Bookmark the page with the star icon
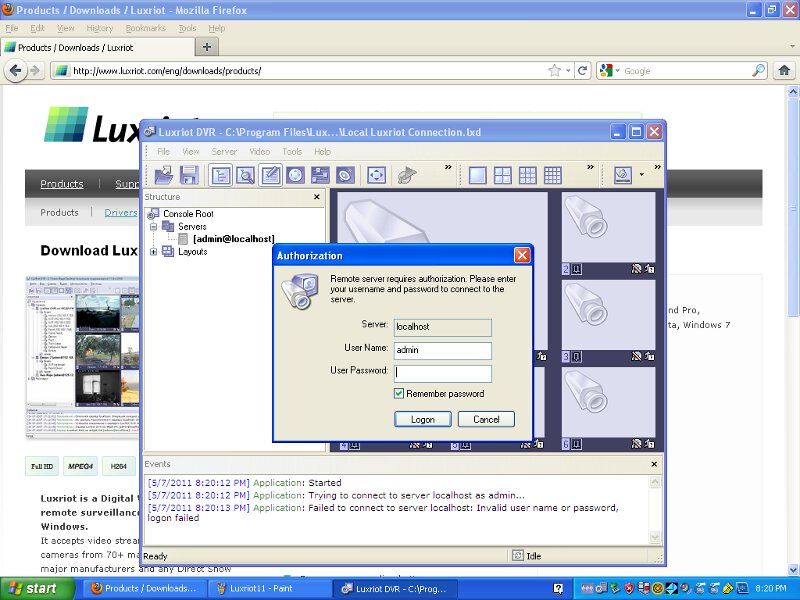 pyautogui.click(x=555, y=70)
